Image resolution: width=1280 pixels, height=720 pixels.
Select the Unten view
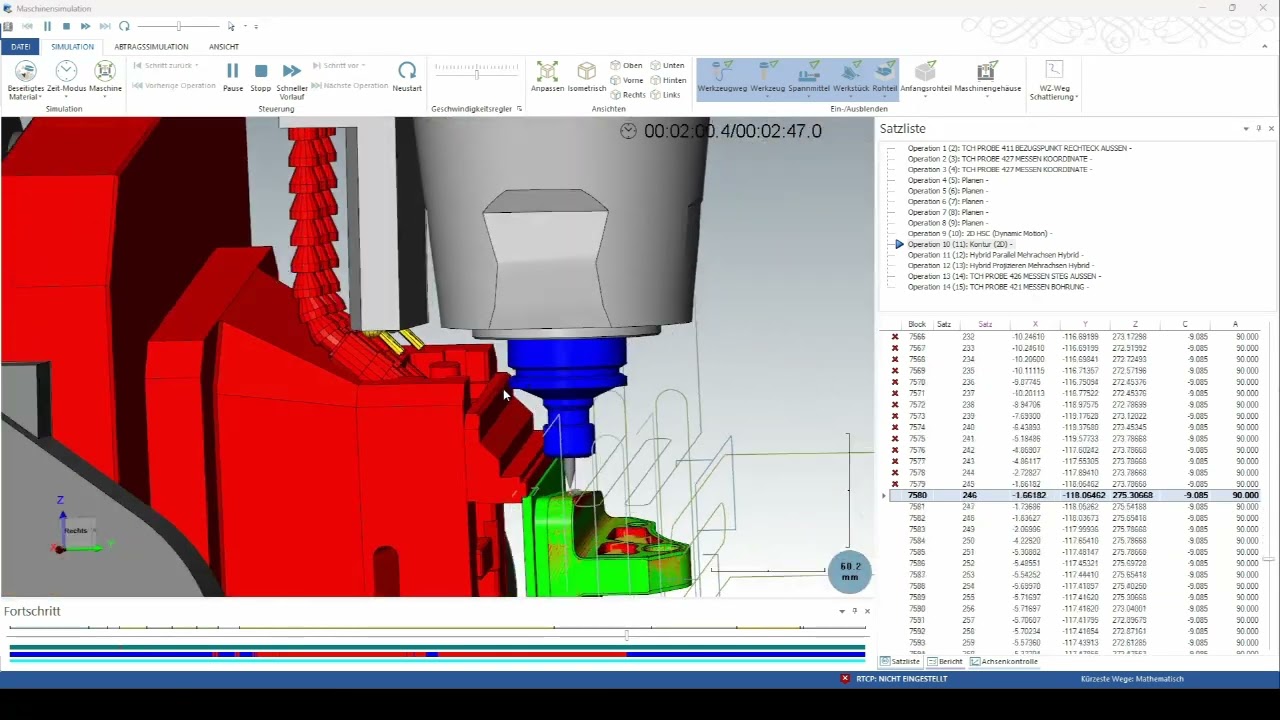[667, 65]
